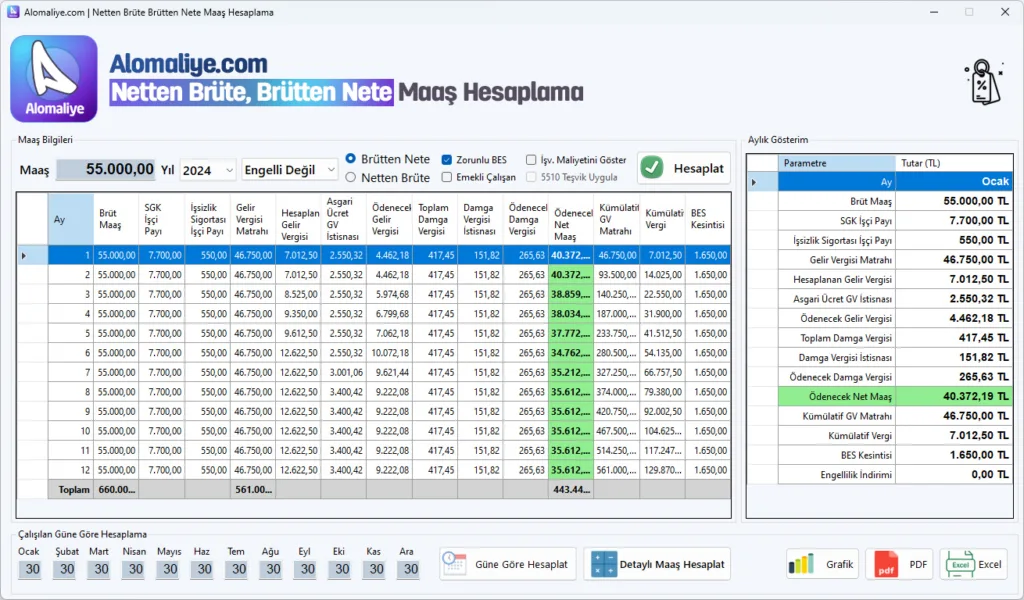
Task: Click the Eki days field
Action: tap(342, 569)
